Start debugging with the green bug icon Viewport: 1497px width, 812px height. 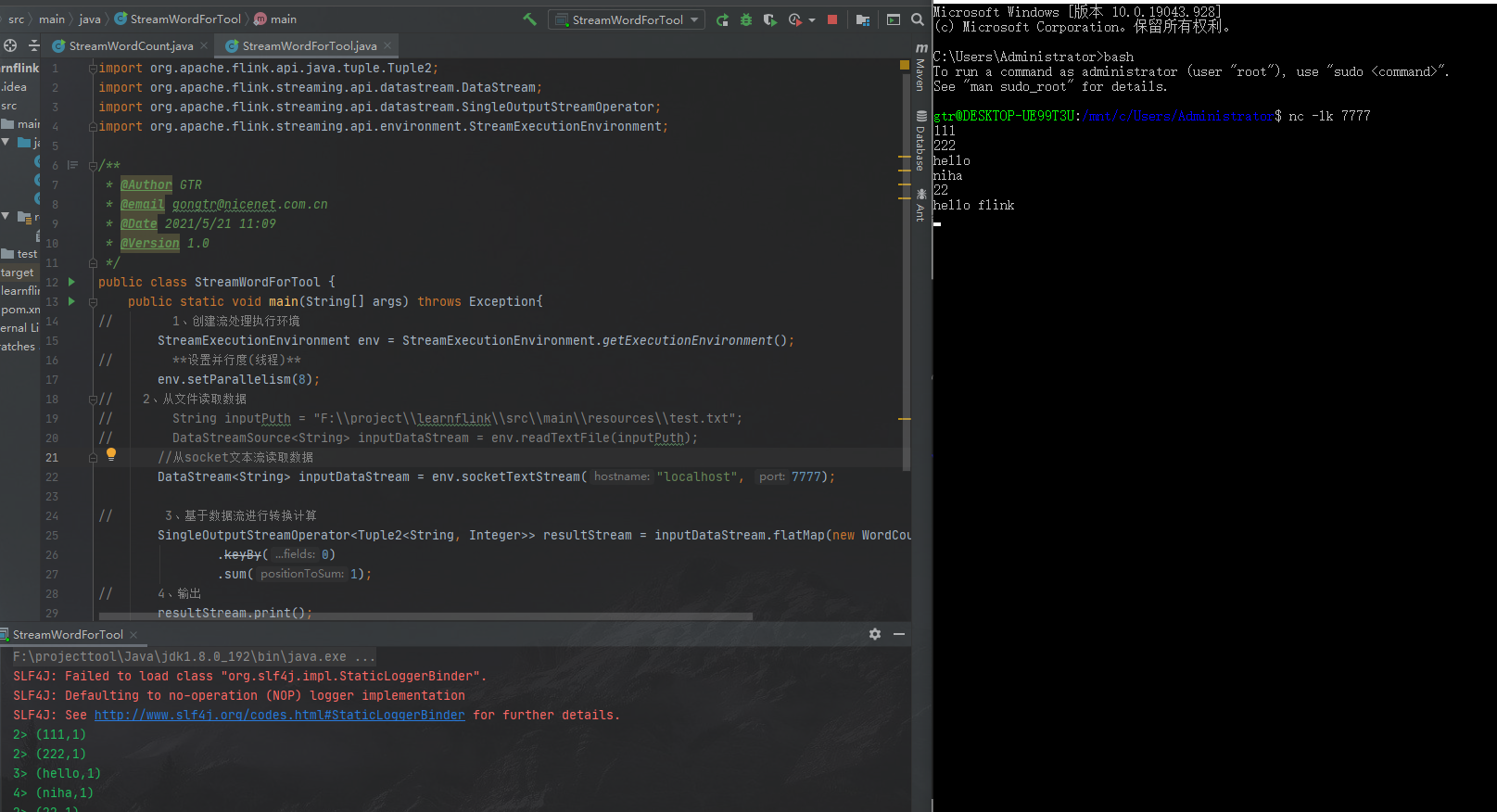746,19
